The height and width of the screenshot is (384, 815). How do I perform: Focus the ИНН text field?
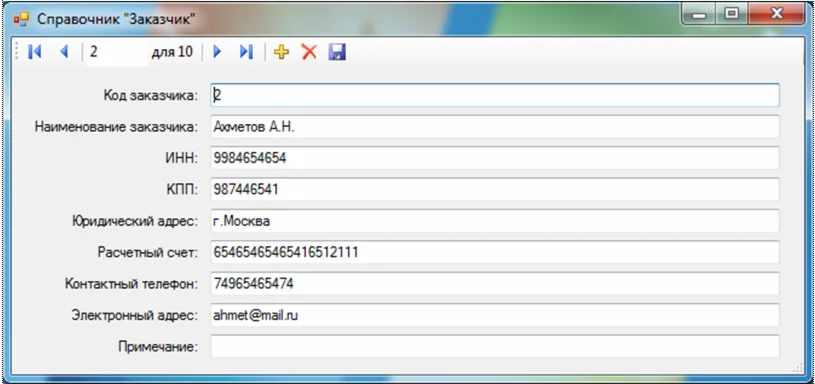pyautogui.click(x=495, y=158)
